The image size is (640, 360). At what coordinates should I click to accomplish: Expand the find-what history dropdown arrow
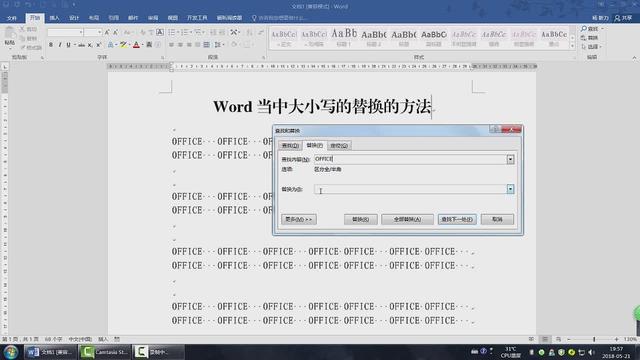510,159
